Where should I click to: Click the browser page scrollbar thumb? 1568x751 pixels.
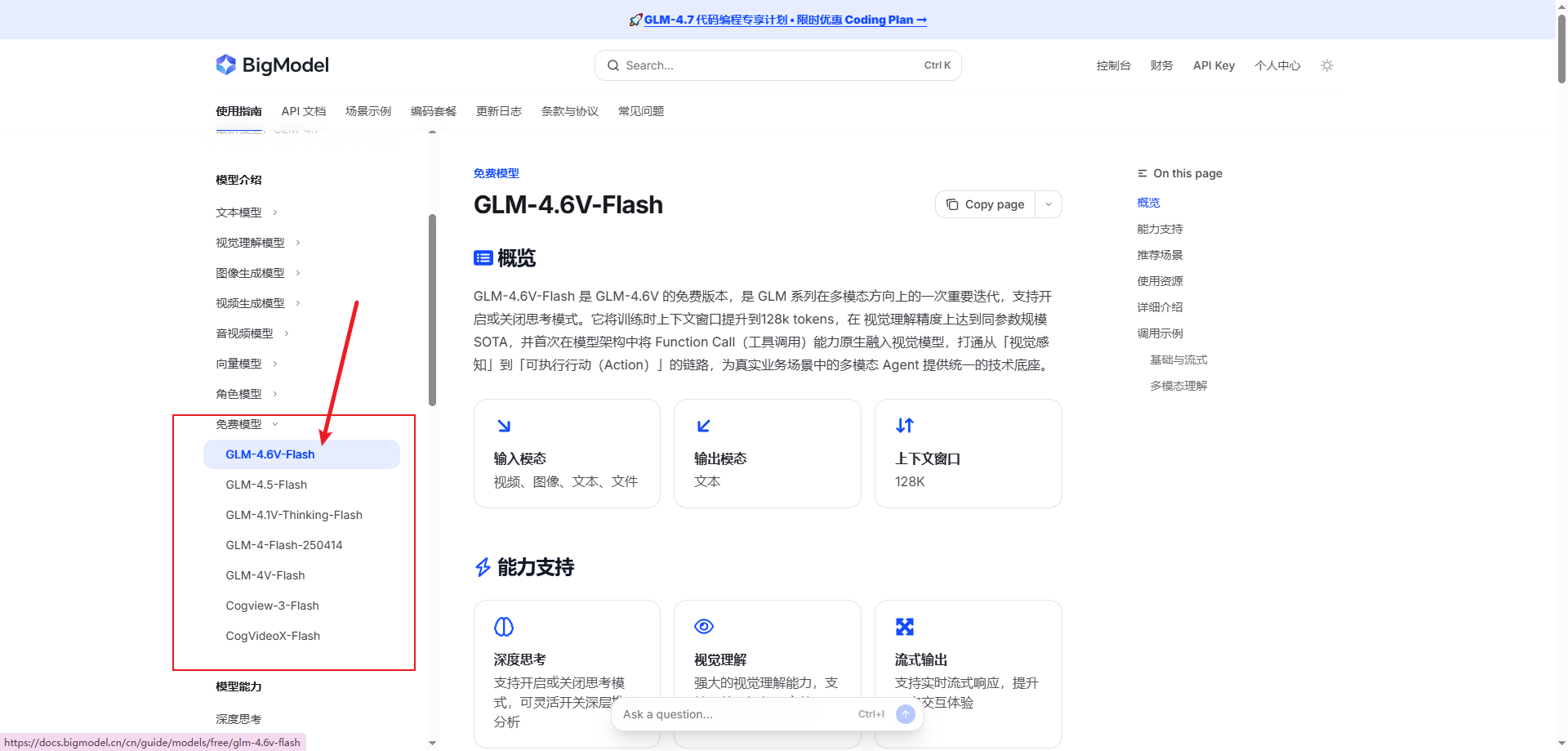tap(1561, 47)
